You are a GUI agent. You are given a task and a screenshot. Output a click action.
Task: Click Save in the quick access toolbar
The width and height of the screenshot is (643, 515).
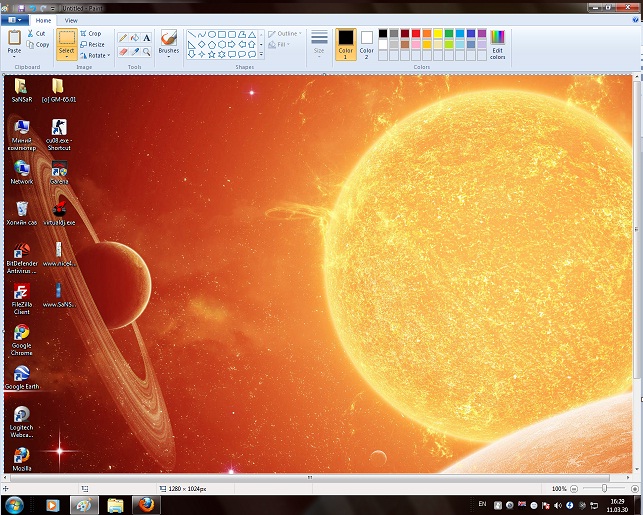(21, 8)
